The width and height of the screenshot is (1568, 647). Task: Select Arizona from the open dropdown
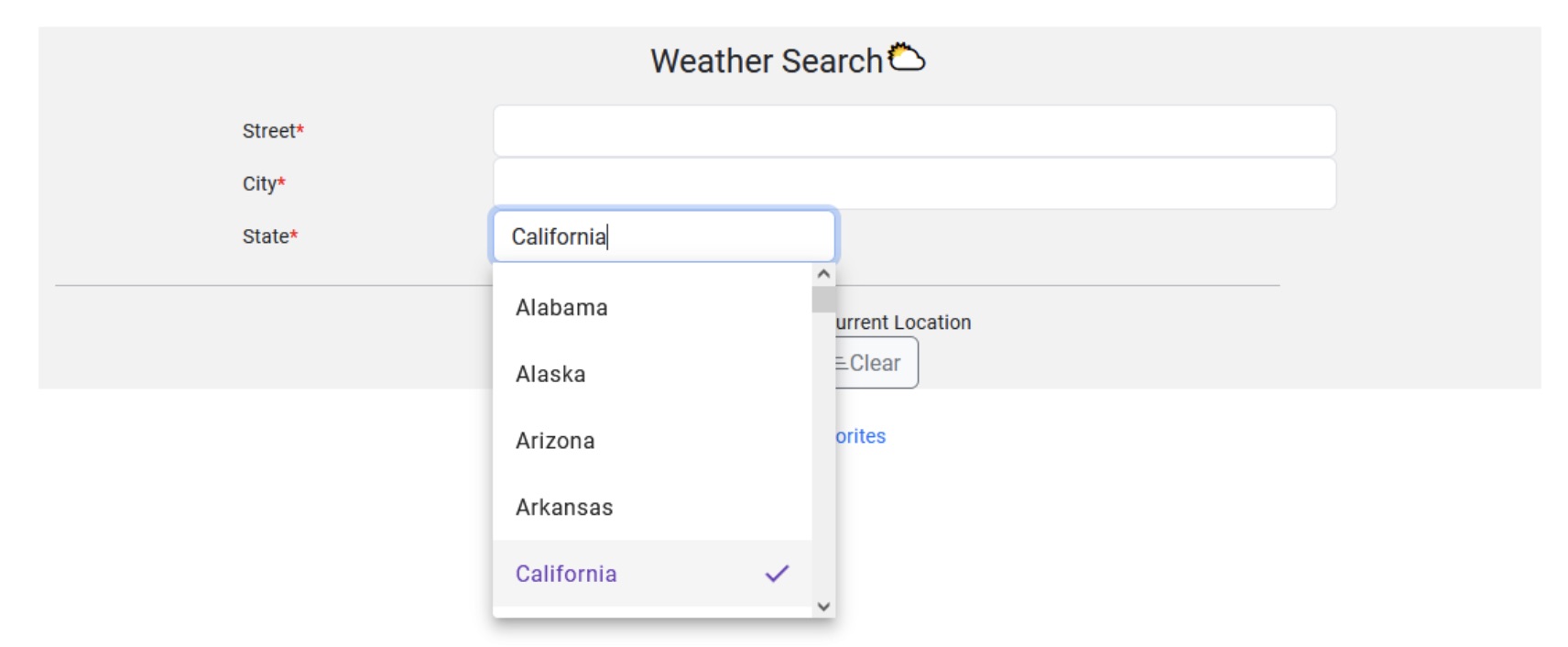[555, 441]
